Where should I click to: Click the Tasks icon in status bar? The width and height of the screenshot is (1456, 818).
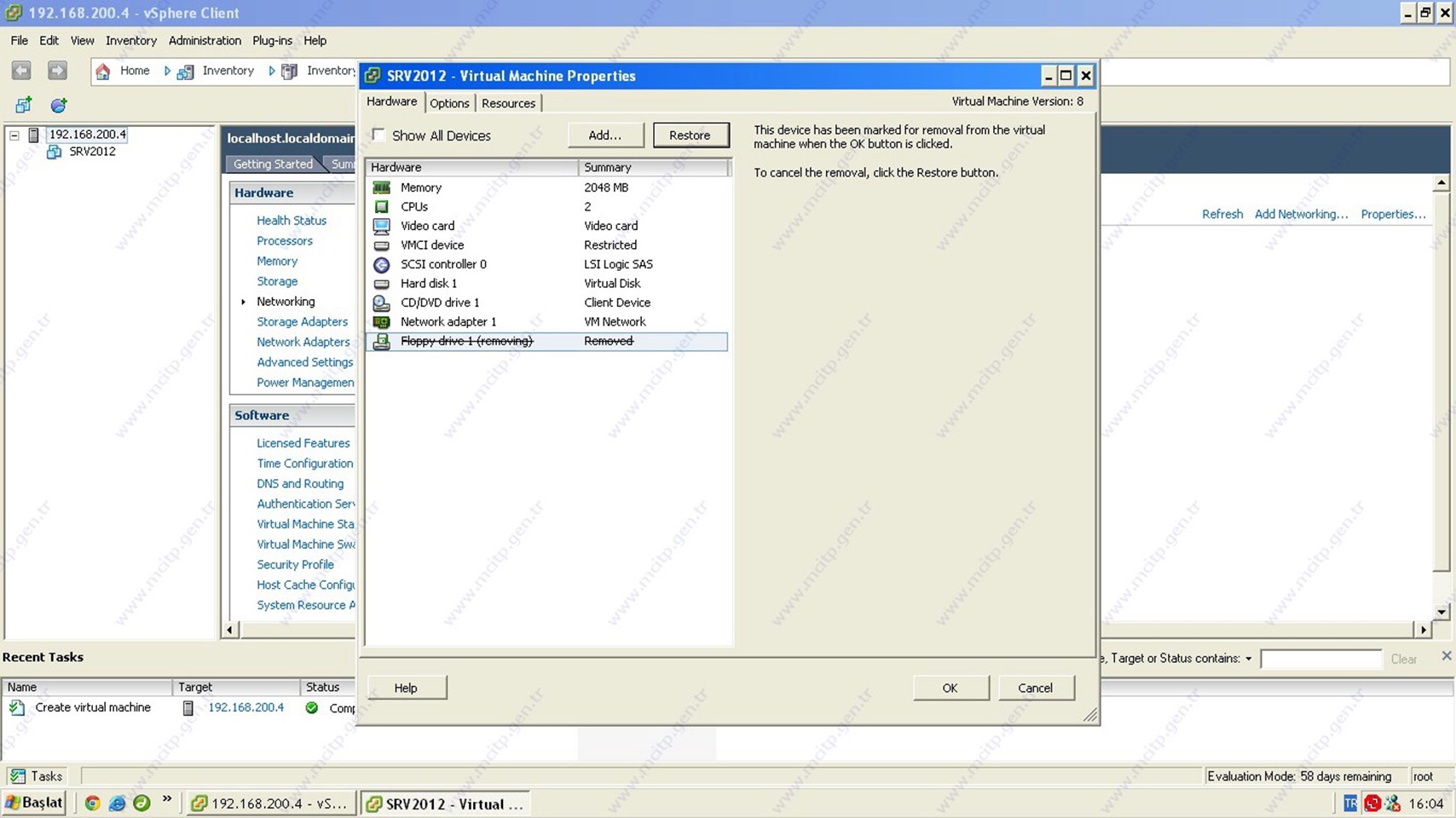click(18, 776)
